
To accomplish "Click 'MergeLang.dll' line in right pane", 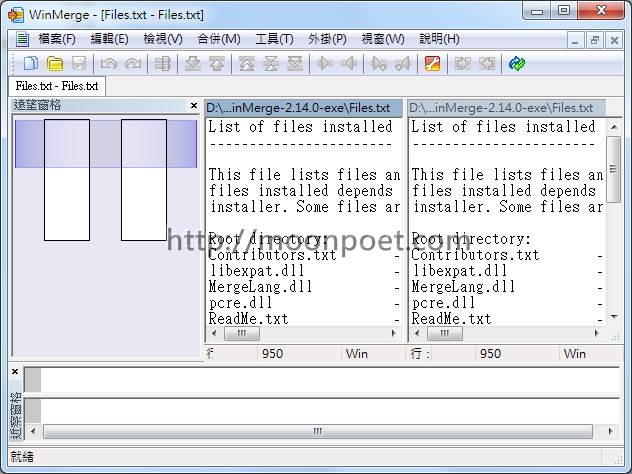I will click(463, 287).
